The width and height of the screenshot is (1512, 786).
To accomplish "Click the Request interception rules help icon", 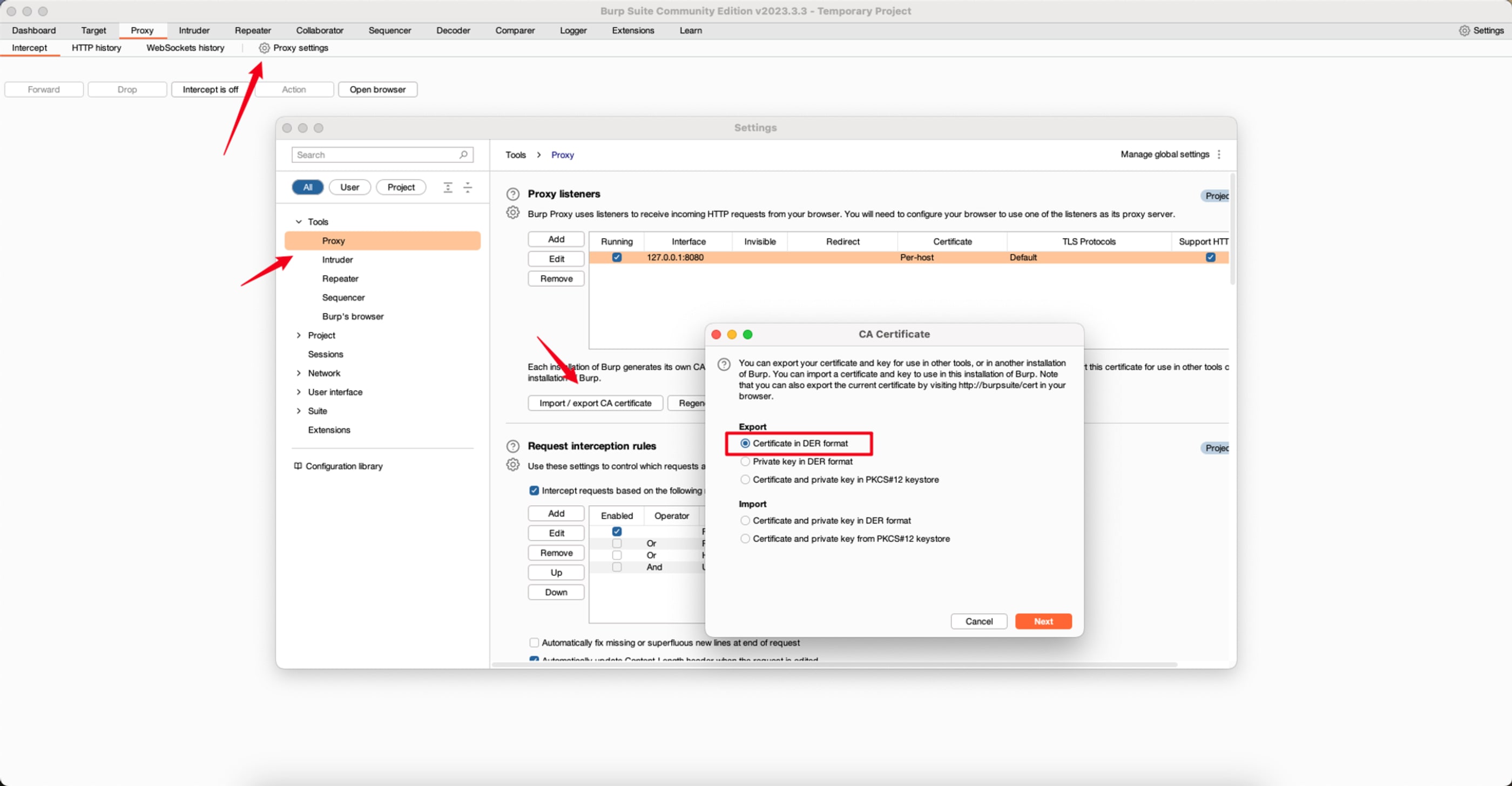I will click(512, 446).
